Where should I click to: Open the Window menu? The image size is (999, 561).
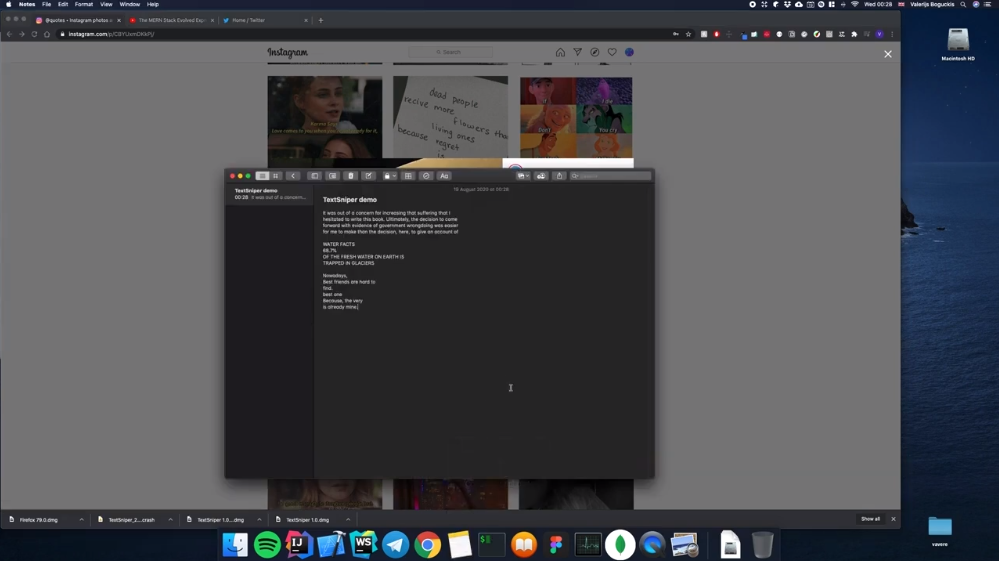(x=129, y=4)
